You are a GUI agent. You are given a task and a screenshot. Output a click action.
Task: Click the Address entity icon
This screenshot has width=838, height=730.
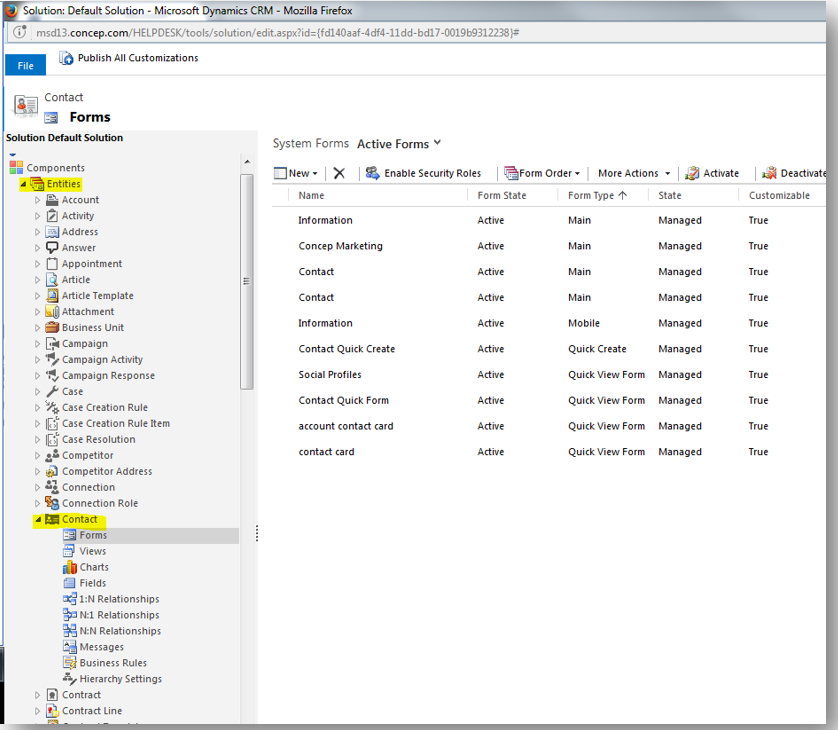(x=52, y=232)
